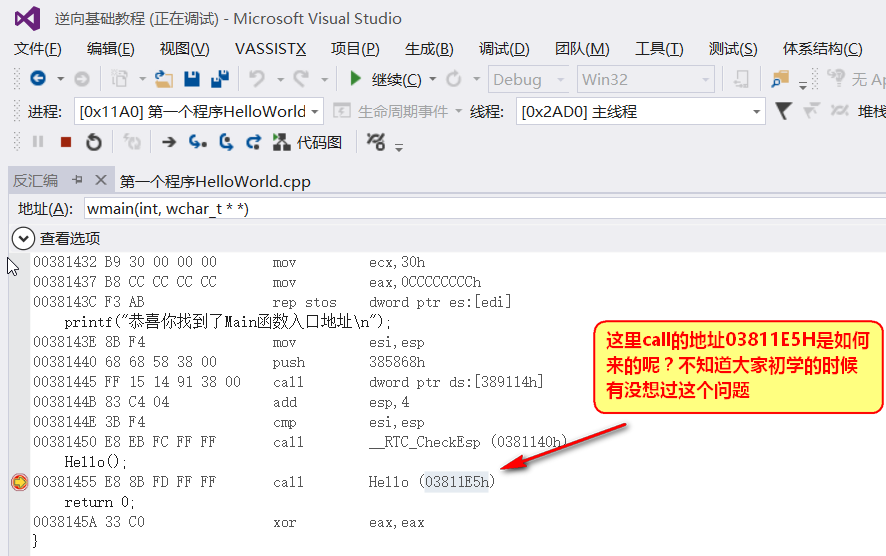This screenshot has width=886, height=556.
Task: Click the Navigate Forward arrow icon
Action: pyautogui.click(x=82, y=79)
